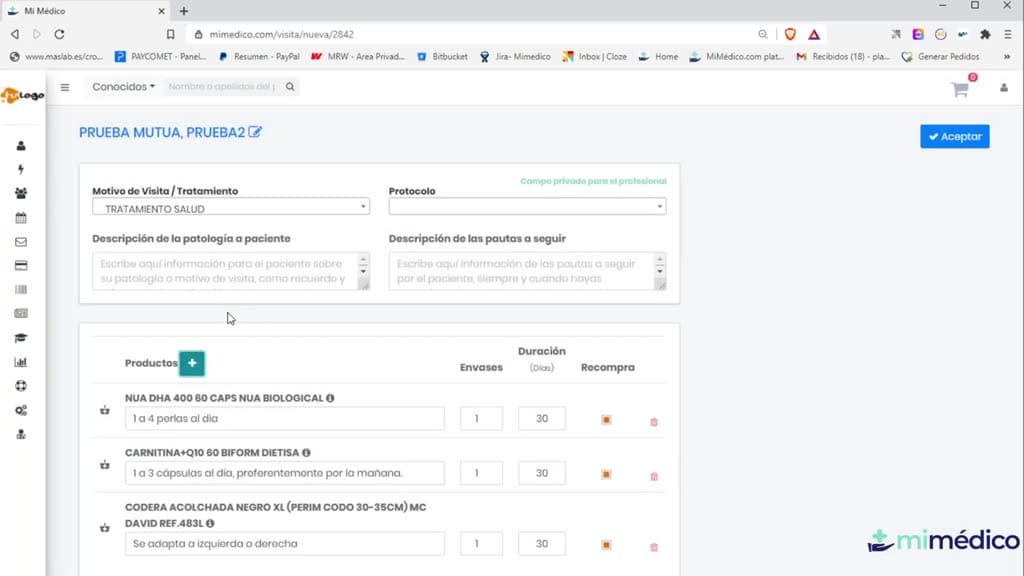Open Resumen - PayPal bookmark

[x=259, y=57]
